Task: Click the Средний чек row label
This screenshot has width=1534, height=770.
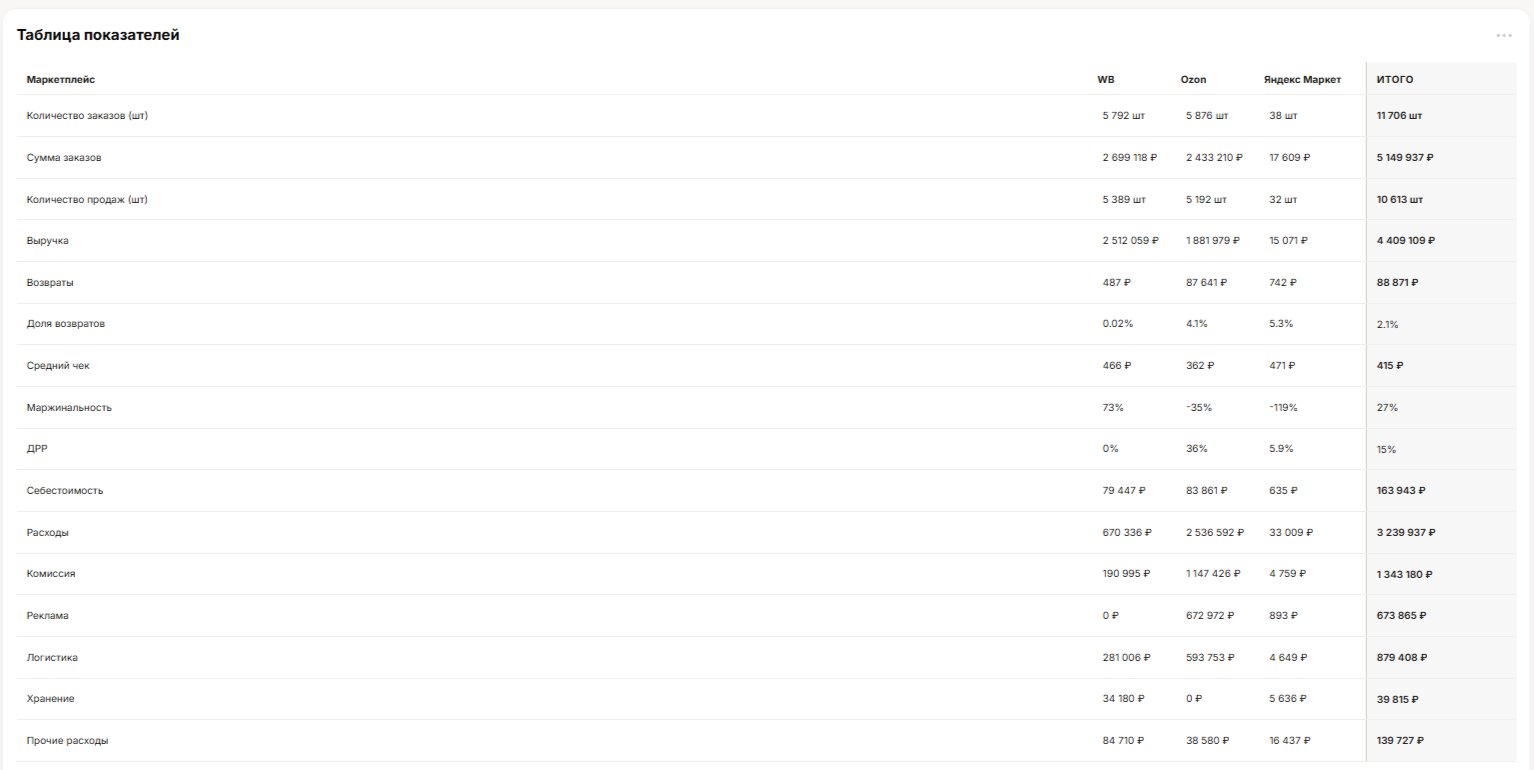Action: click(58, 366)
